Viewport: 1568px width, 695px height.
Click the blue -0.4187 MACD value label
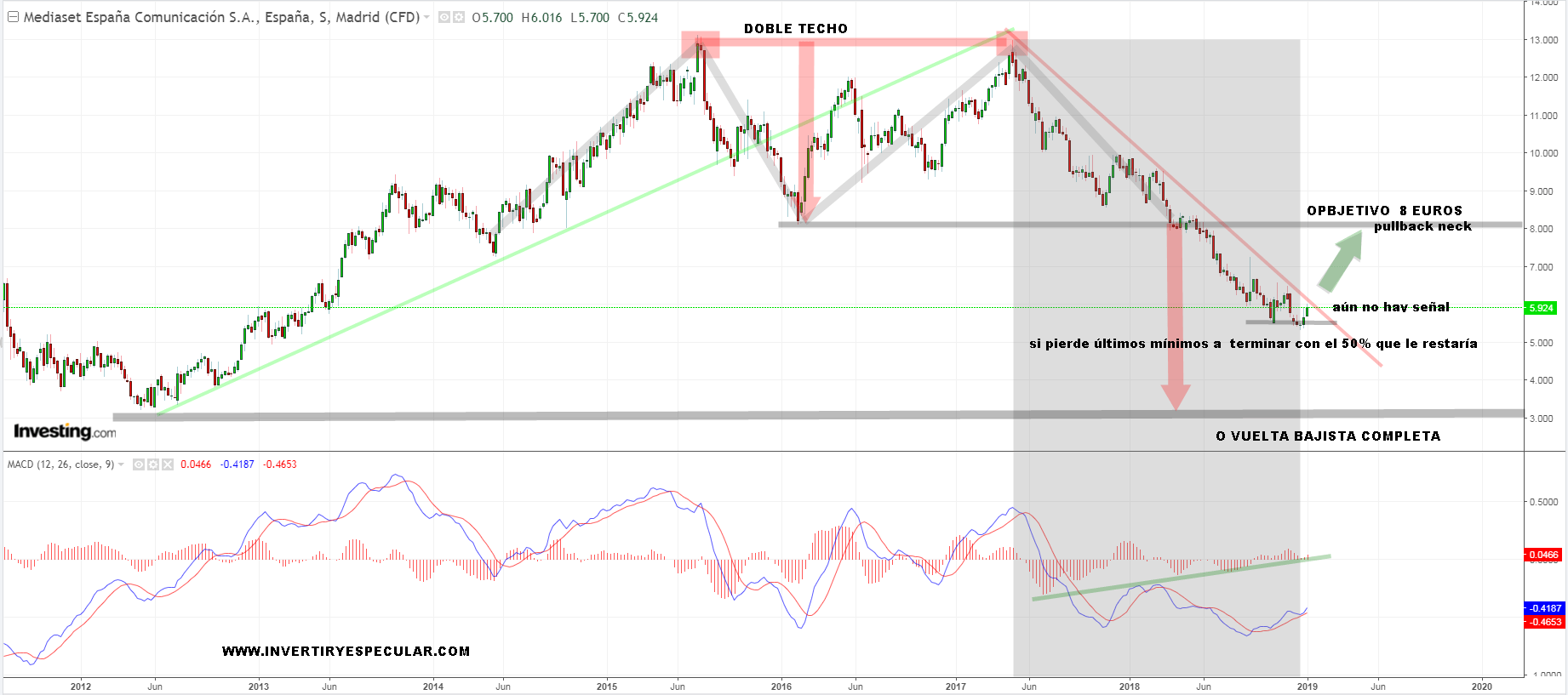point(1542,608)
